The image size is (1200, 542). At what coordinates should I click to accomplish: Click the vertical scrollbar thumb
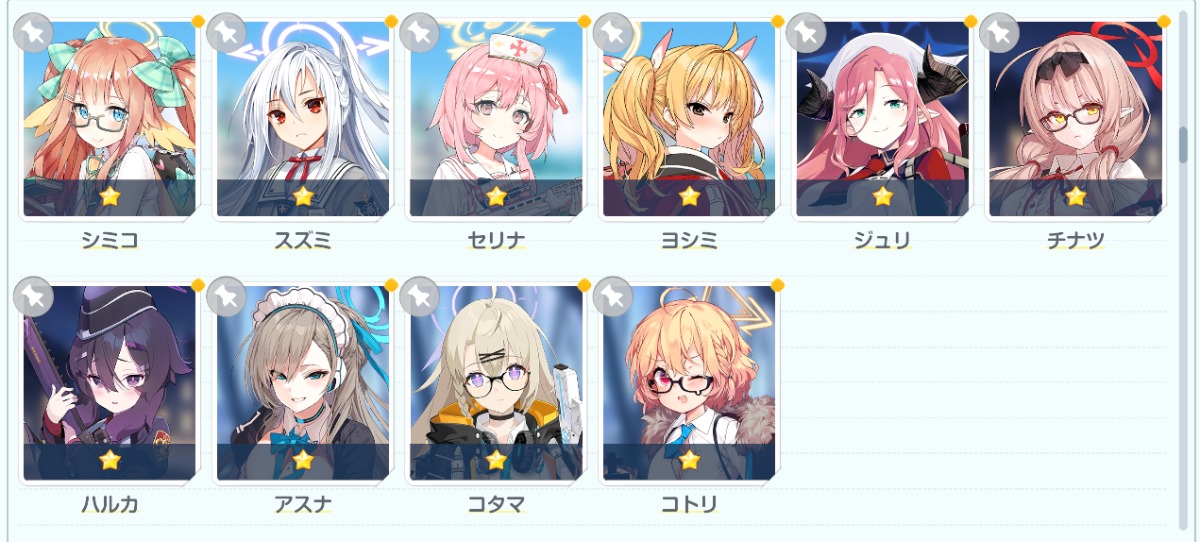(1182, 145)
